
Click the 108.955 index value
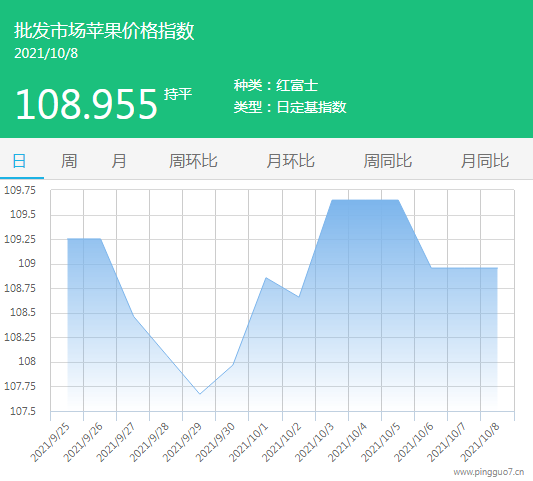pos(87,104)
